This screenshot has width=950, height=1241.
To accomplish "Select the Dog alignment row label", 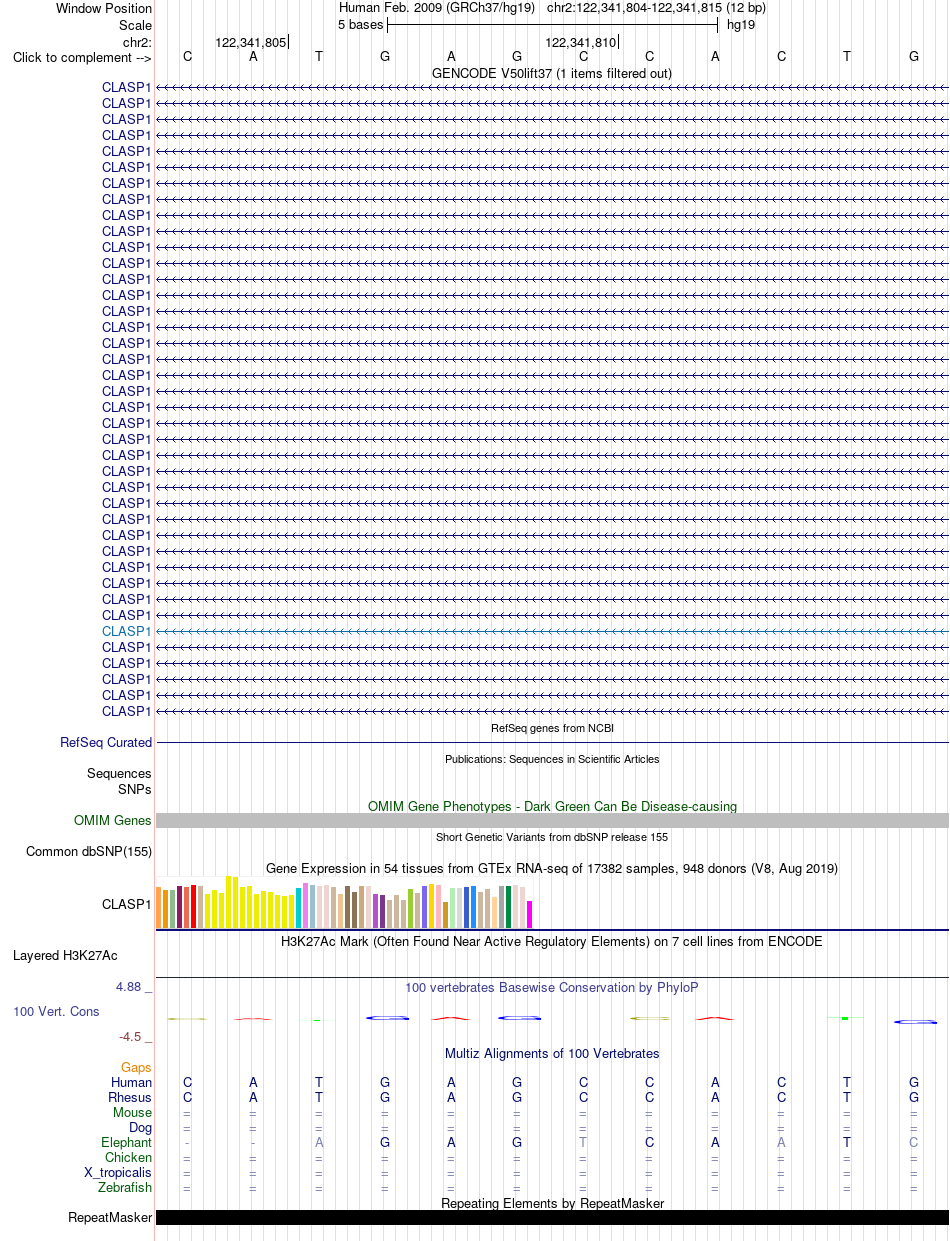I will [141, 1127].
